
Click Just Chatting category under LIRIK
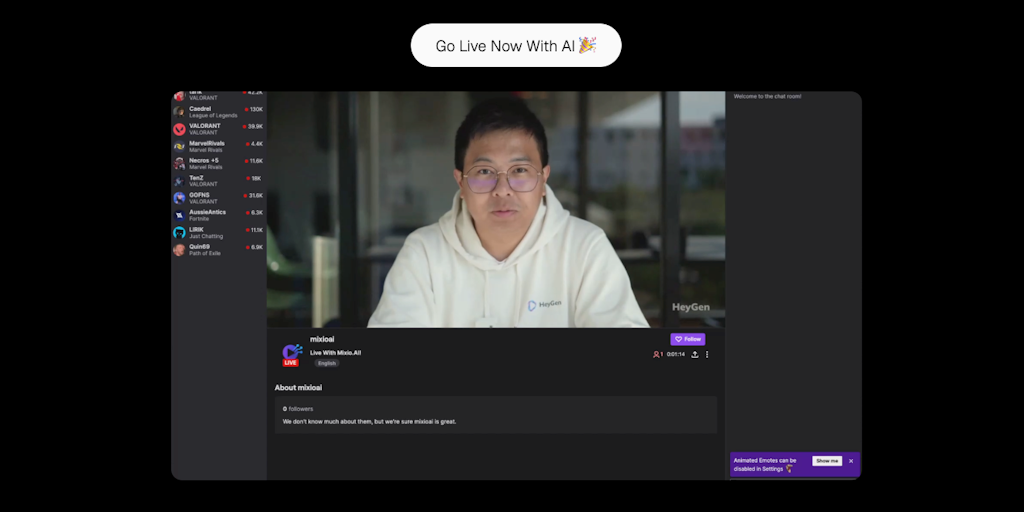coord(206,236)
